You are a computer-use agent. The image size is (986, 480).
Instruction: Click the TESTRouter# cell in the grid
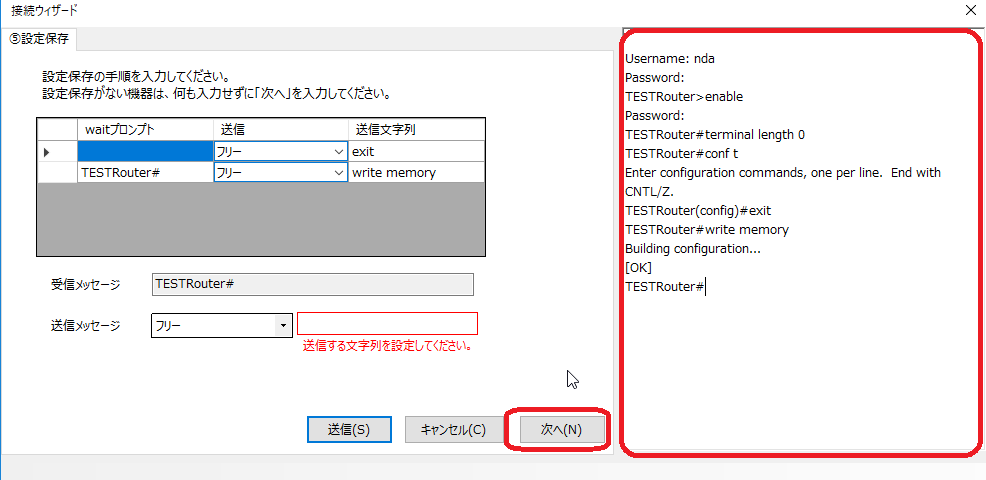145,172
